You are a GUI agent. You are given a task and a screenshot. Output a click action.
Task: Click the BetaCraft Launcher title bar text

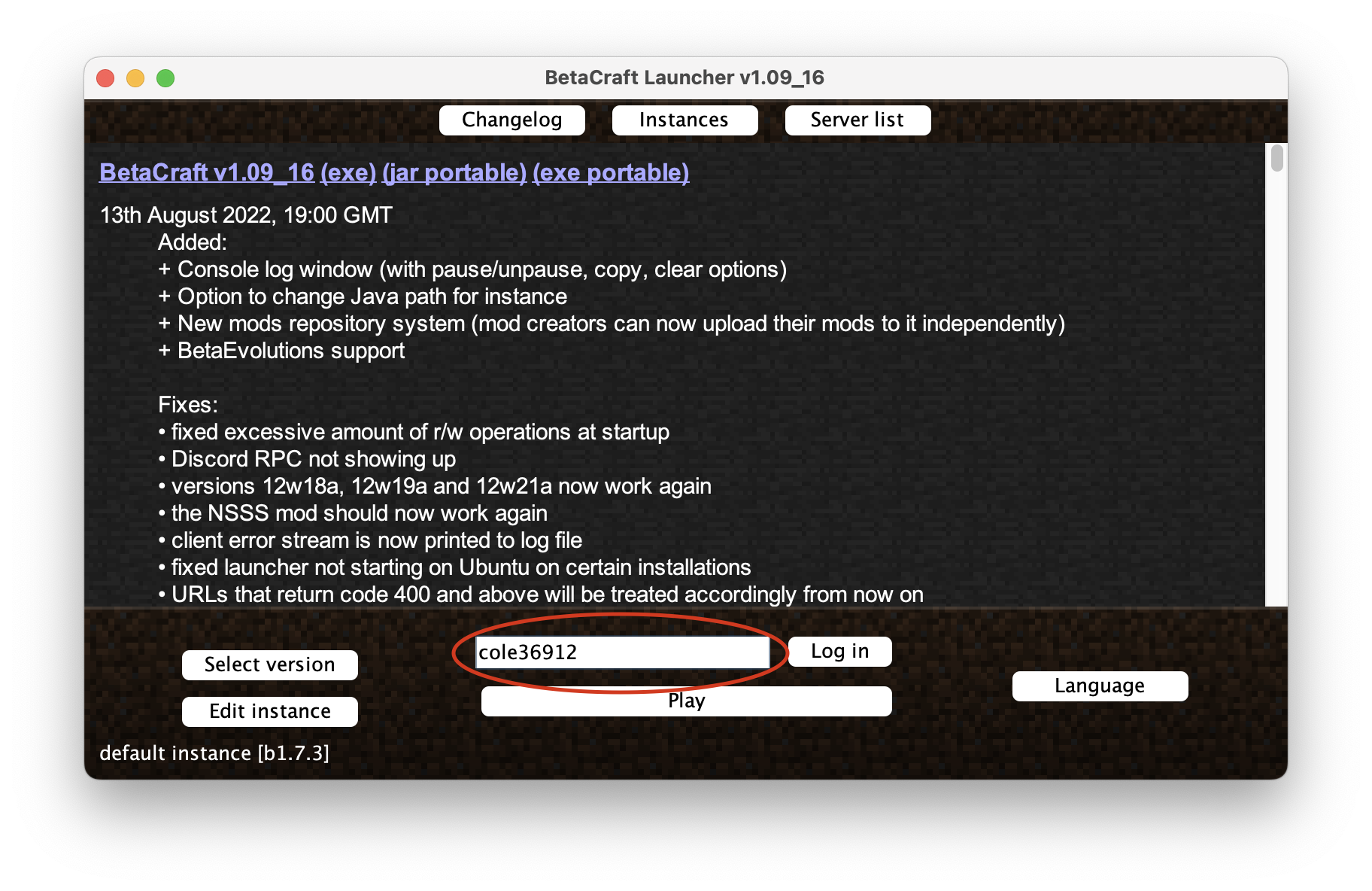click(x=684, y=78)
